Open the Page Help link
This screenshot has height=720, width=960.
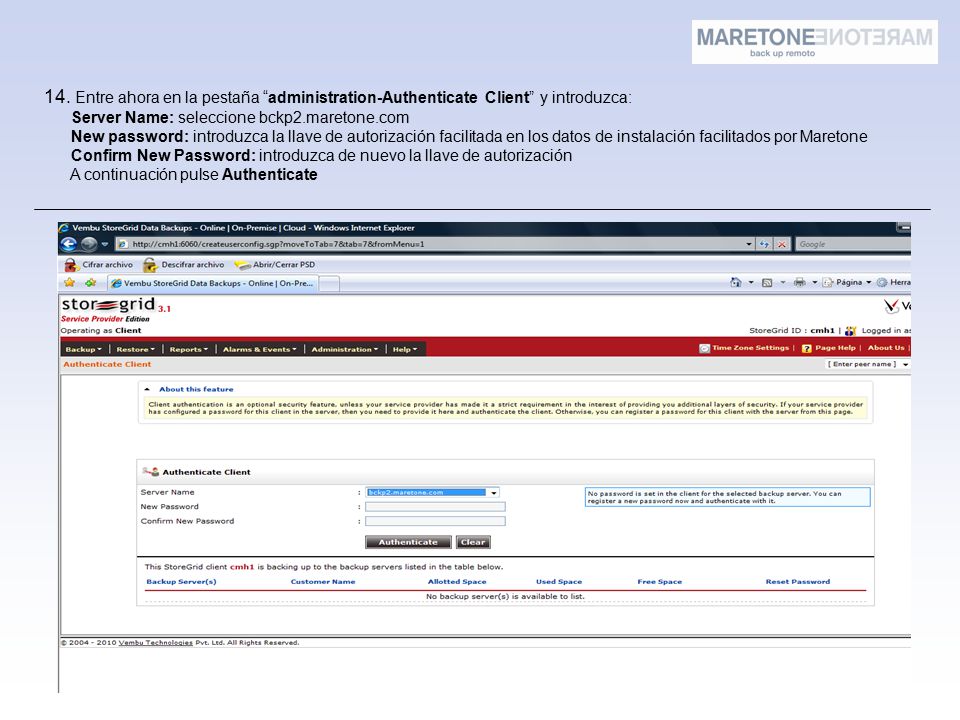click(x=835, y=348)
